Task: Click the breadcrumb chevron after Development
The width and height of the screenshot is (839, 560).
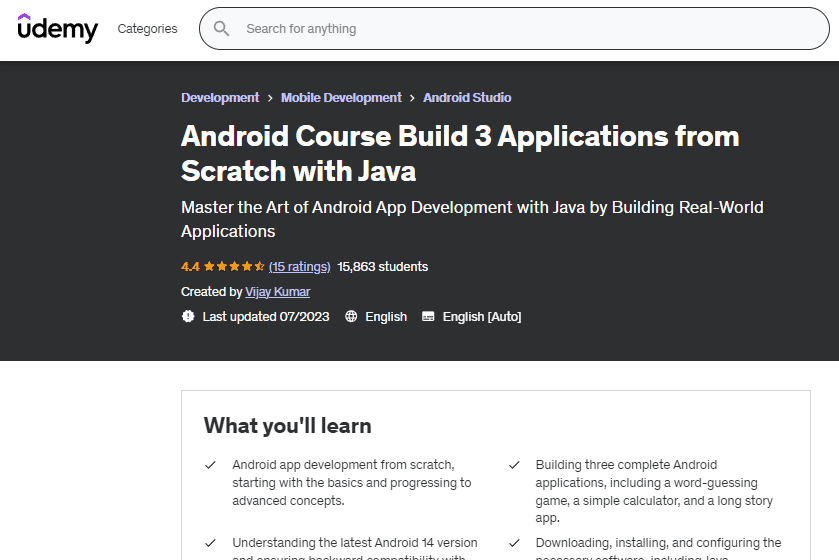Action: (270, 98)
